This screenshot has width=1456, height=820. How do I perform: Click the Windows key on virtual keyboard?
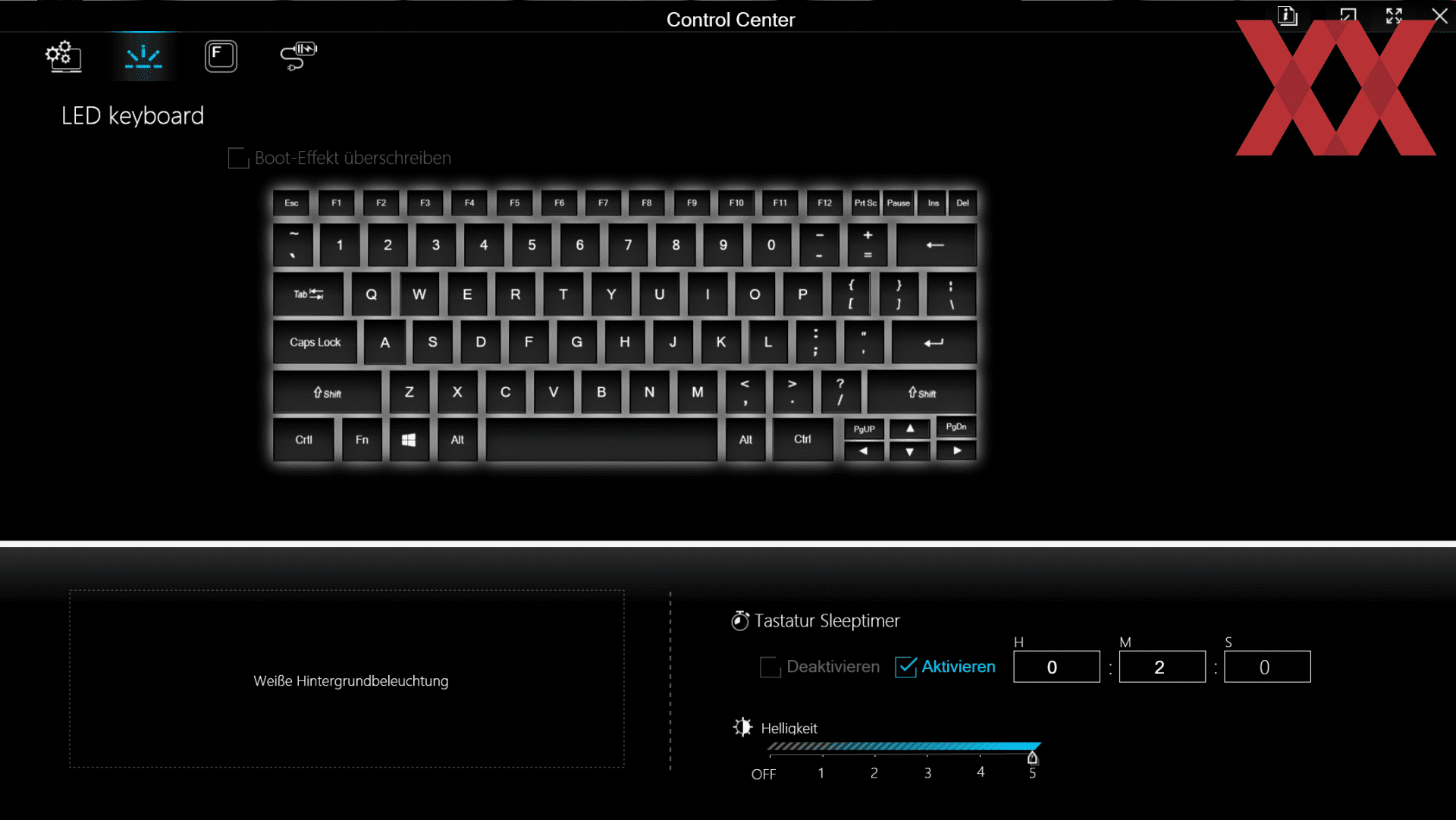[x=409, y=440]
